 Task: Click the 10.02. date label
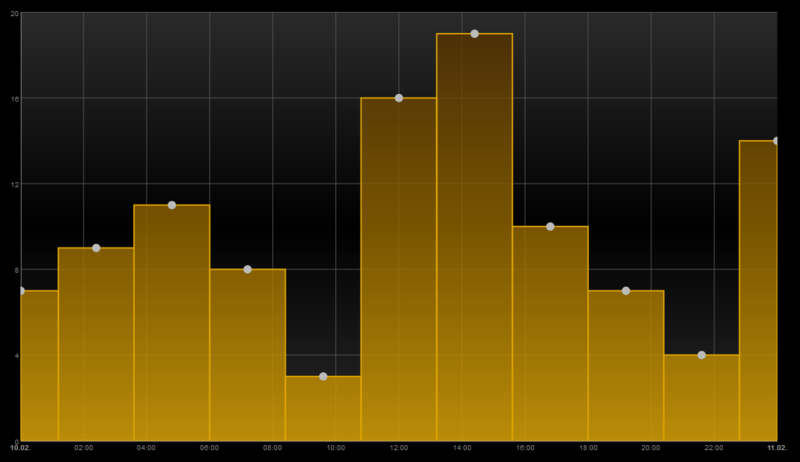click(20, 448)
